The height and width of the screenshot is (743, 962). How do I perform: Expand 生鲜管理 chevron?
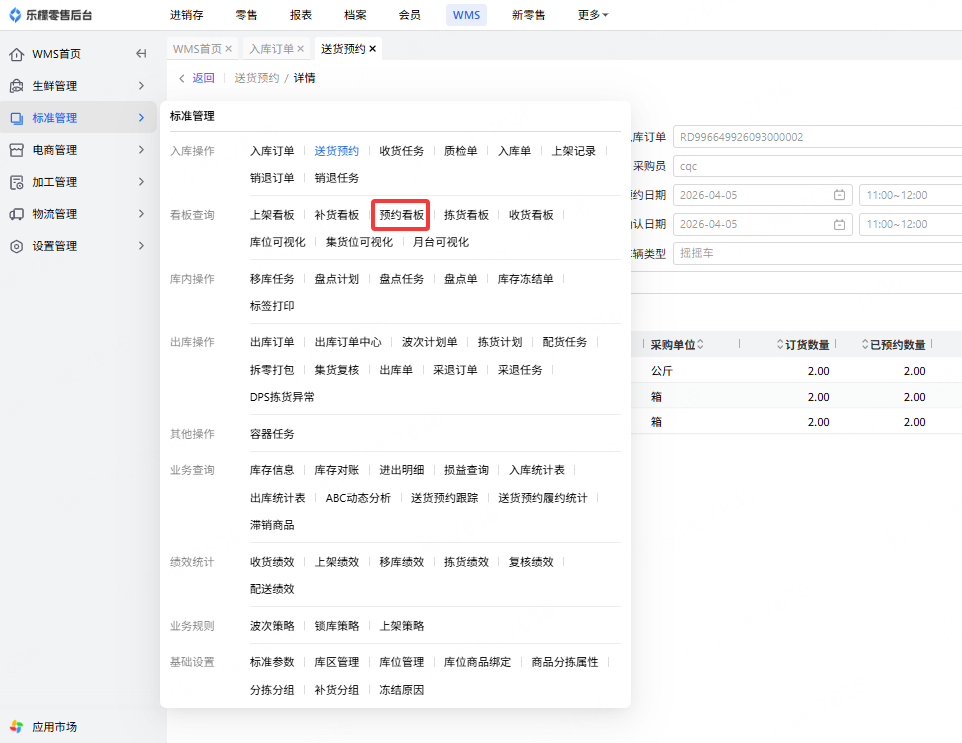click(x=141, y=86)
